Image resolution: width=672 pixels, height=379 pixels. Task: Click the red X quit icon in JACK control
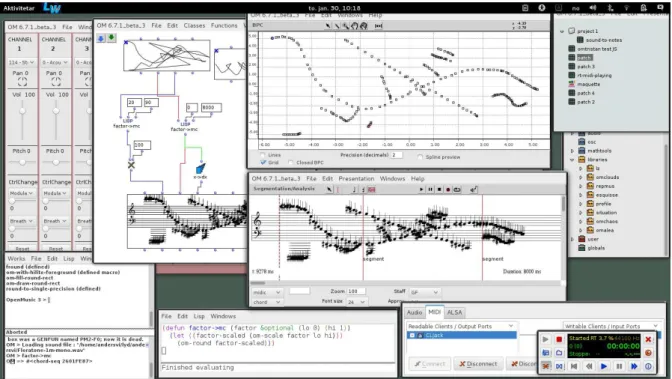(x=648, y=339)
